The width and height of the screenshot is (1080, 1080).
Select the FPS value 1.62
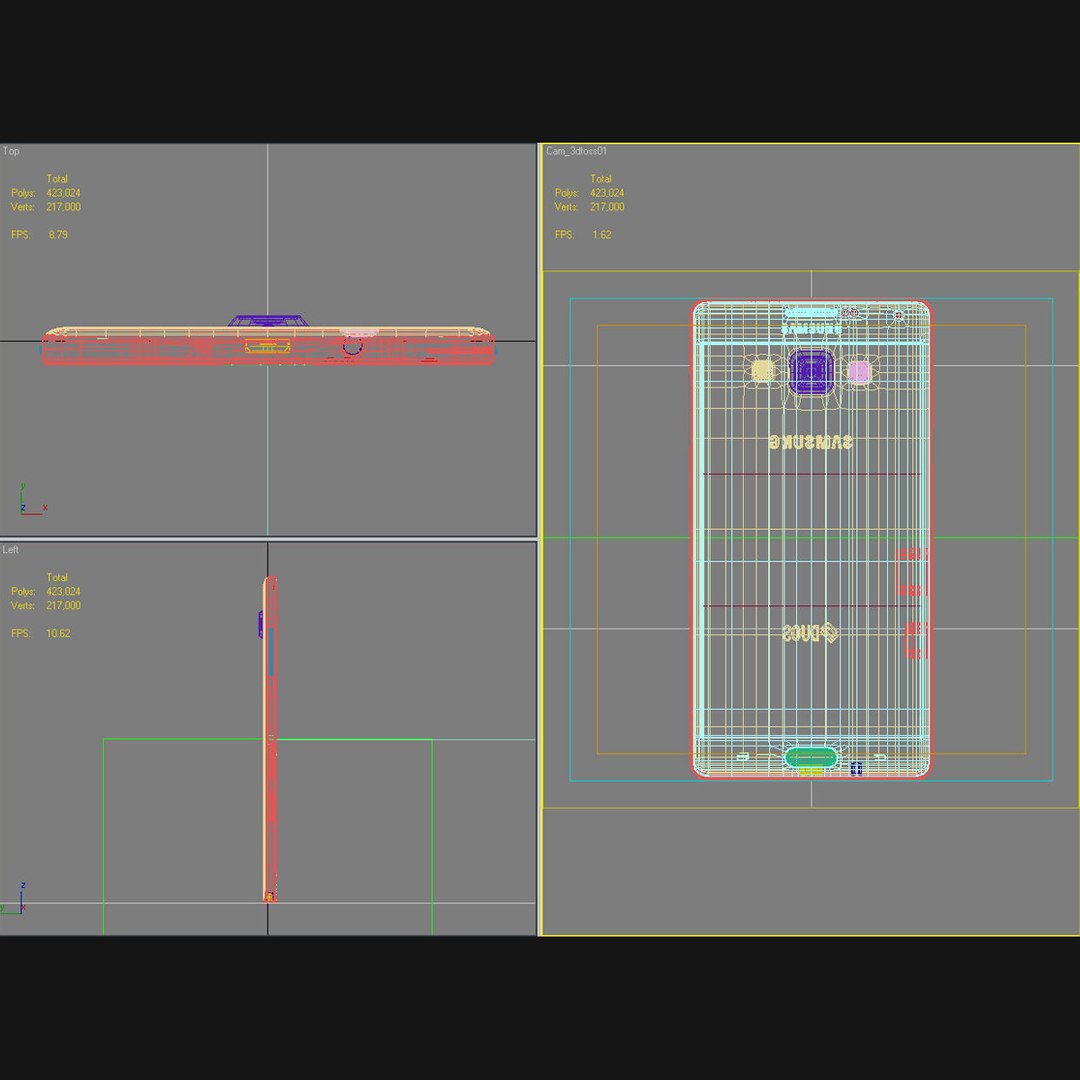601,235
